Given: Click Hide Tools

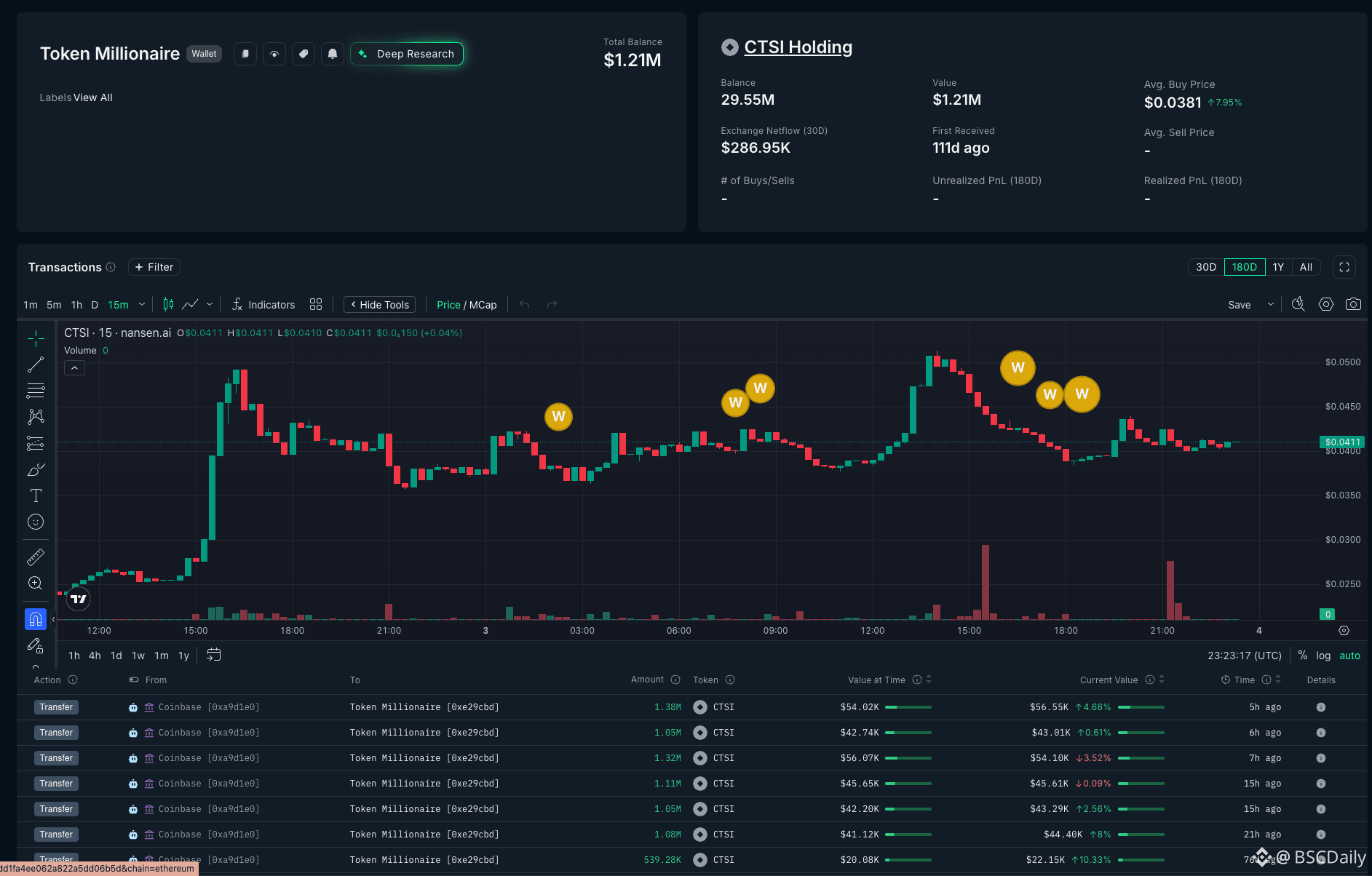Looking at the screenshot, I should tap(380, 305).
